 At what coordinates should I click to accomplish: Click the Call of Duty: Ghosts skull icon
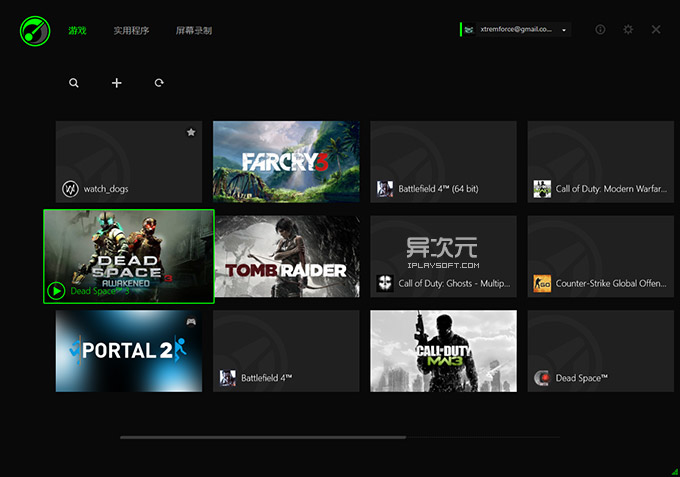click(x=385, y=284)
